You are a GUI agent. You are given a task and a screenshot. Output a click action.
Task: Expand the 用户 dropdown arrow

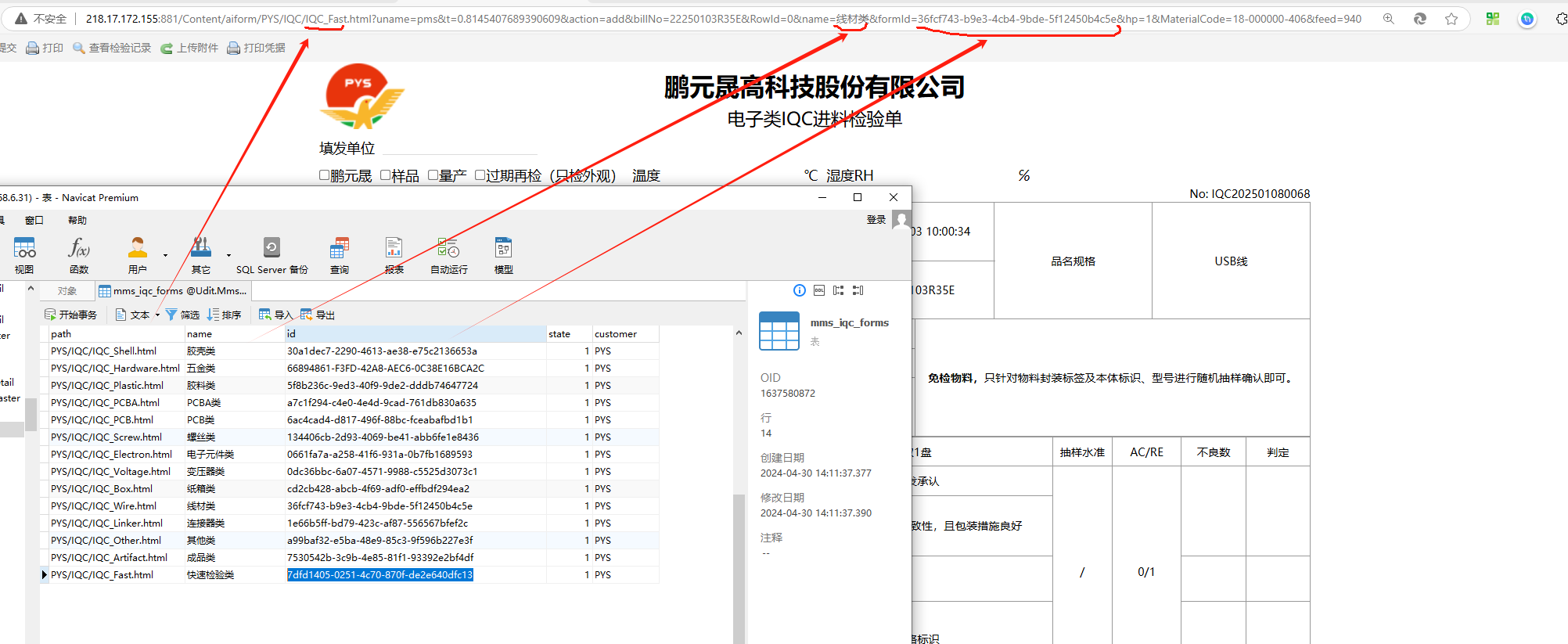click(165, 255)
